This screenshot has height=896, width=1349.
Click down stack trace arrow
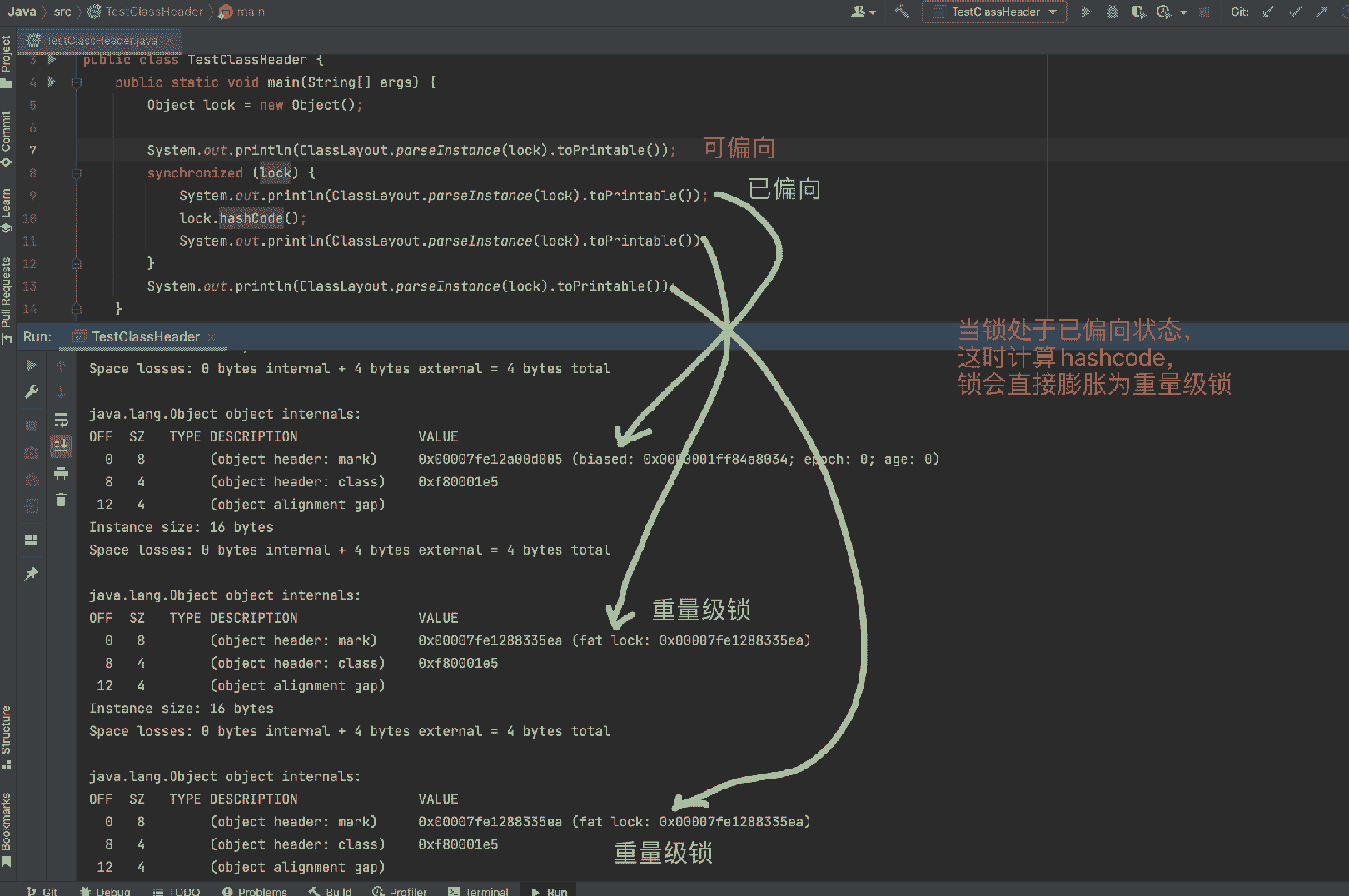(61, 392)
